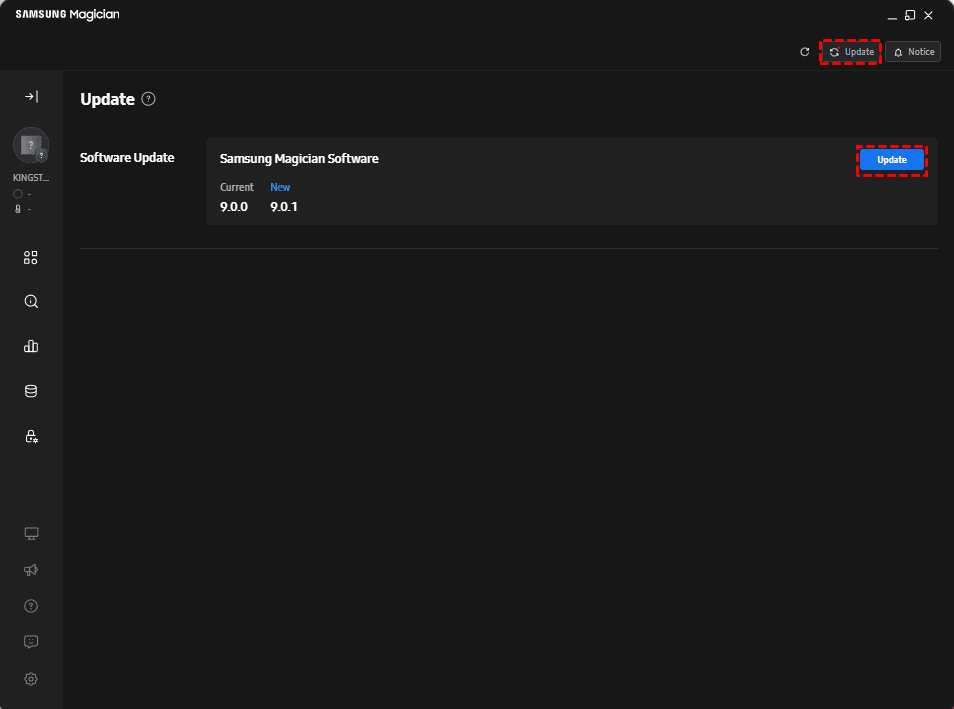Open the Performance Benchmark bar-chart icon
The width and height of the screenshot is (954, 709).
31,346
